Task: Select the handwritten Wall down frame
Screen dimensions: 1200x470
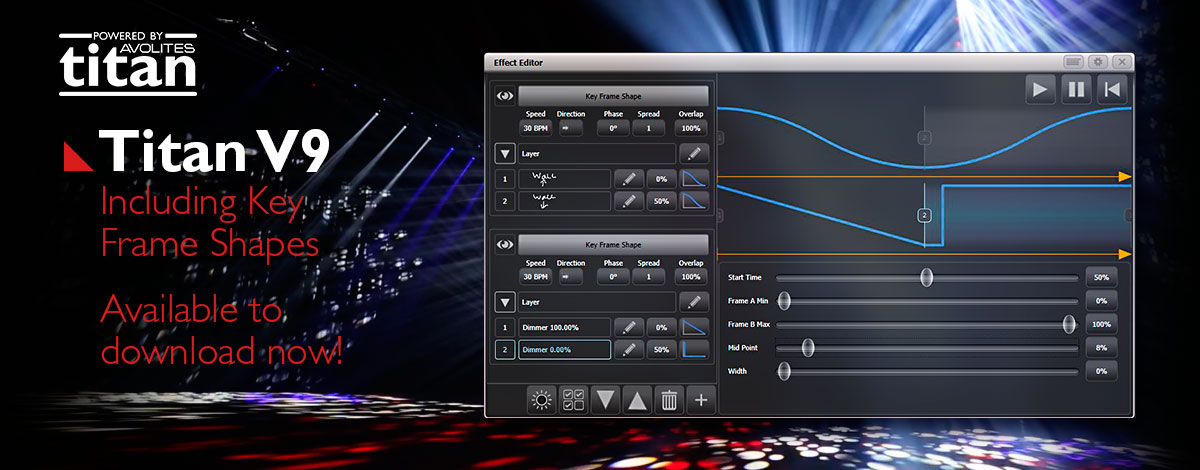Action: tap(564, 201)
